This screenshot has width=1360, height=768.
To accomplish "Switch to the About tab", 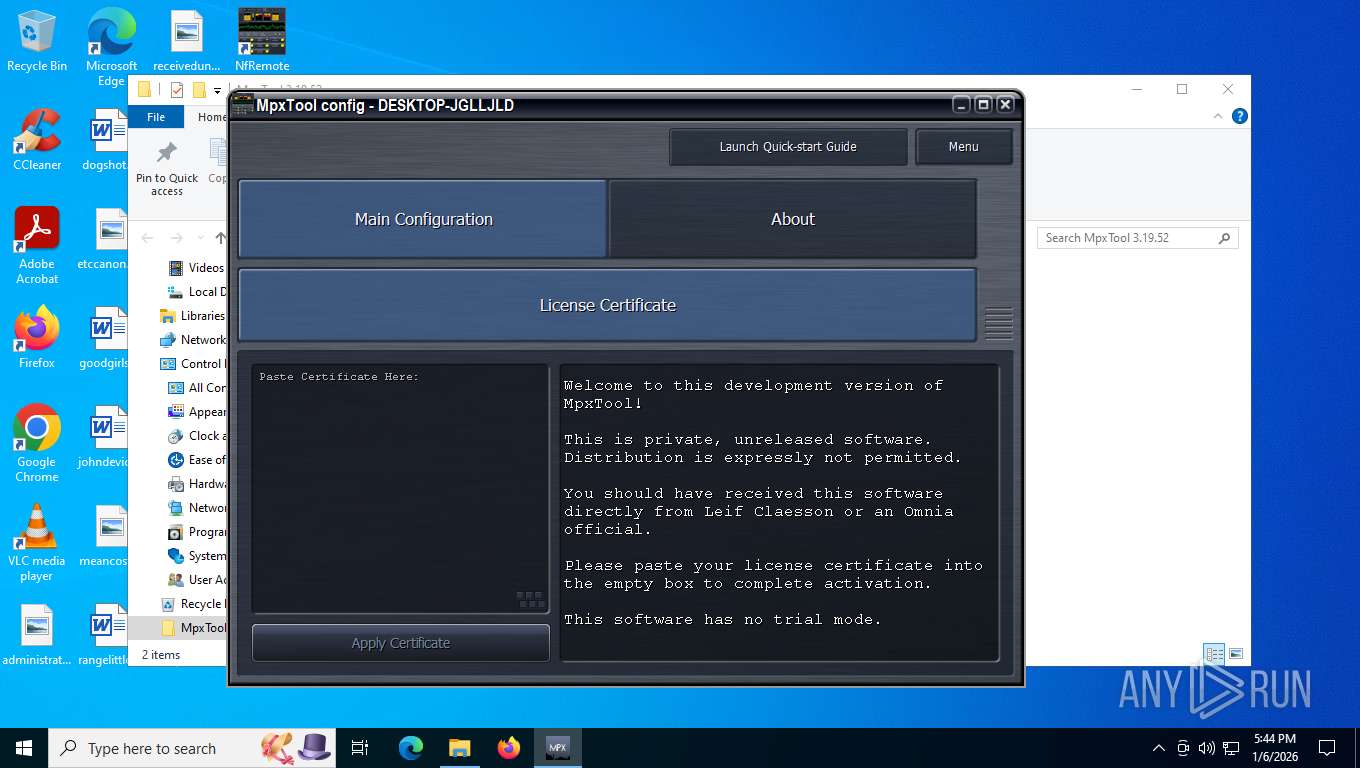I will [x=793, y=219].
